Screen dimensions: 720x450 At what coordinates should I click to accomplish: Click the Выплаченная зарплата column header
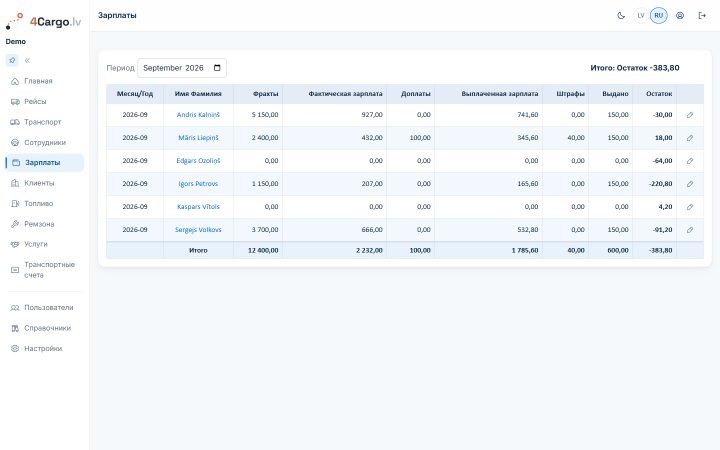[x=489, y=94]
